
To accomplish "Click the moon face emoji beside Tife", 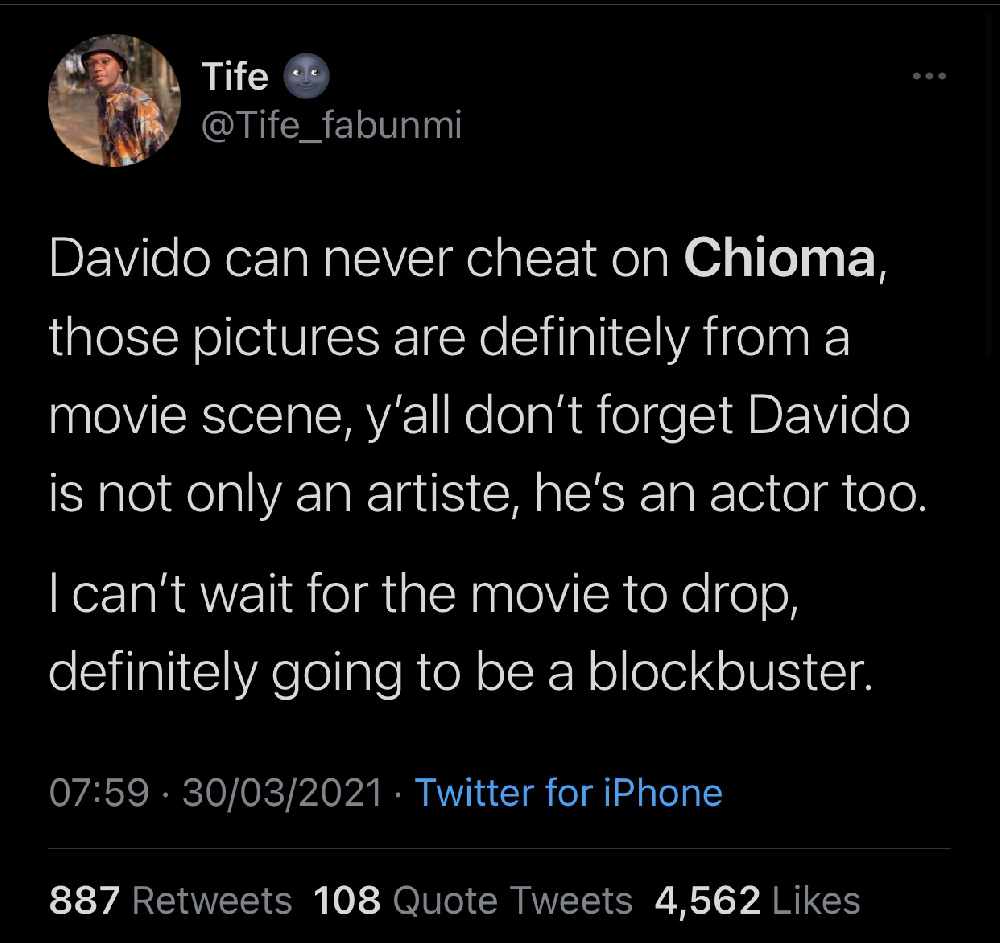I will click(307, 76).
